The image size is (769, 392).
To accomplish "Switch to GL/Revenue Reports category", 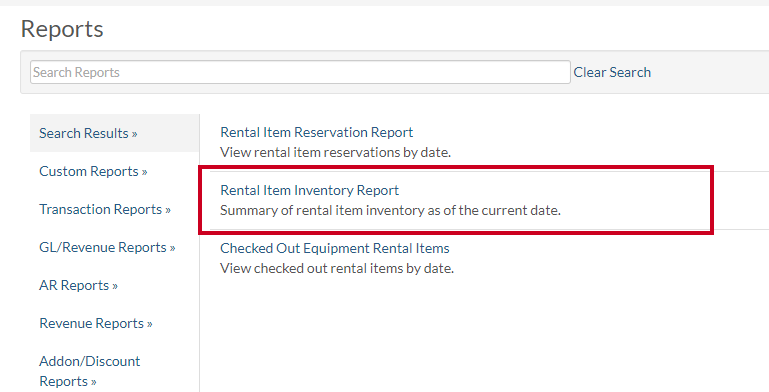I will 107,247.
